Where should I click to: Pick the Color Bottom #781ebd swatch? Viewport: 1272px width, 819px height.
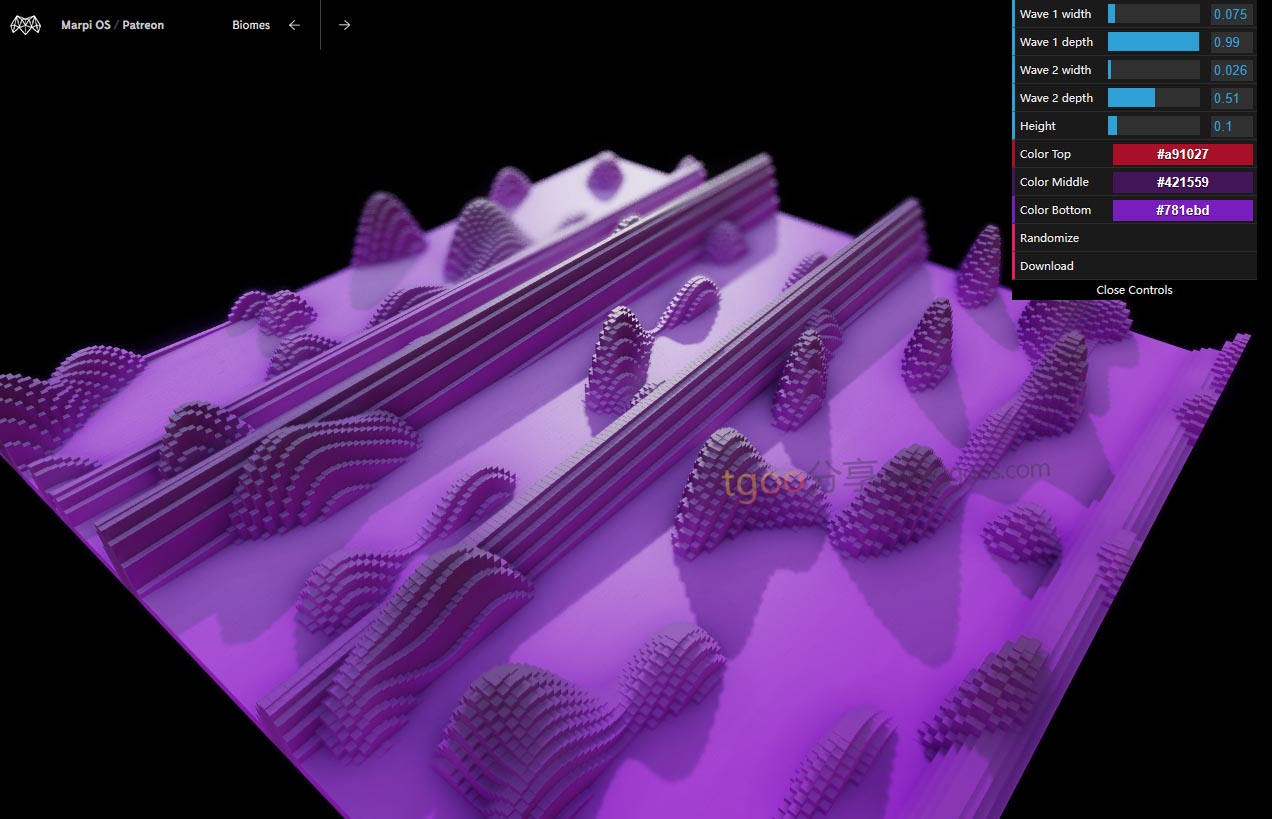[x=1182, y=210]
